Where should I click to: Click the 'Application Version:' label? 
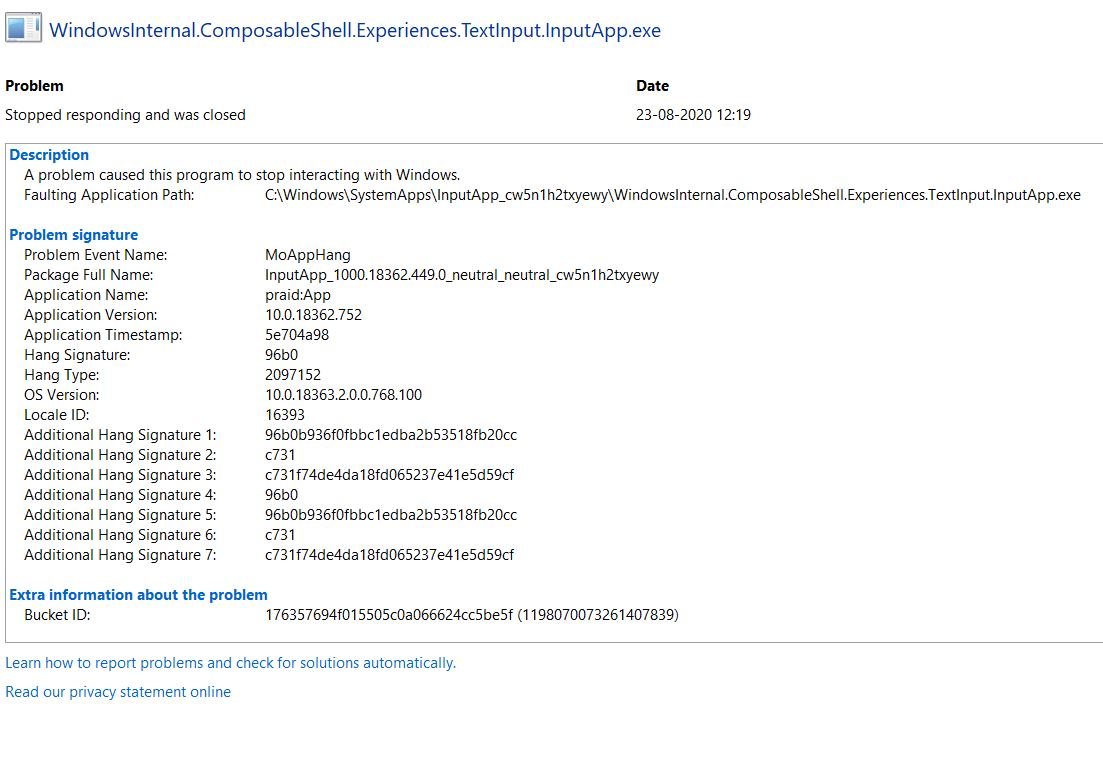(91, 315)
